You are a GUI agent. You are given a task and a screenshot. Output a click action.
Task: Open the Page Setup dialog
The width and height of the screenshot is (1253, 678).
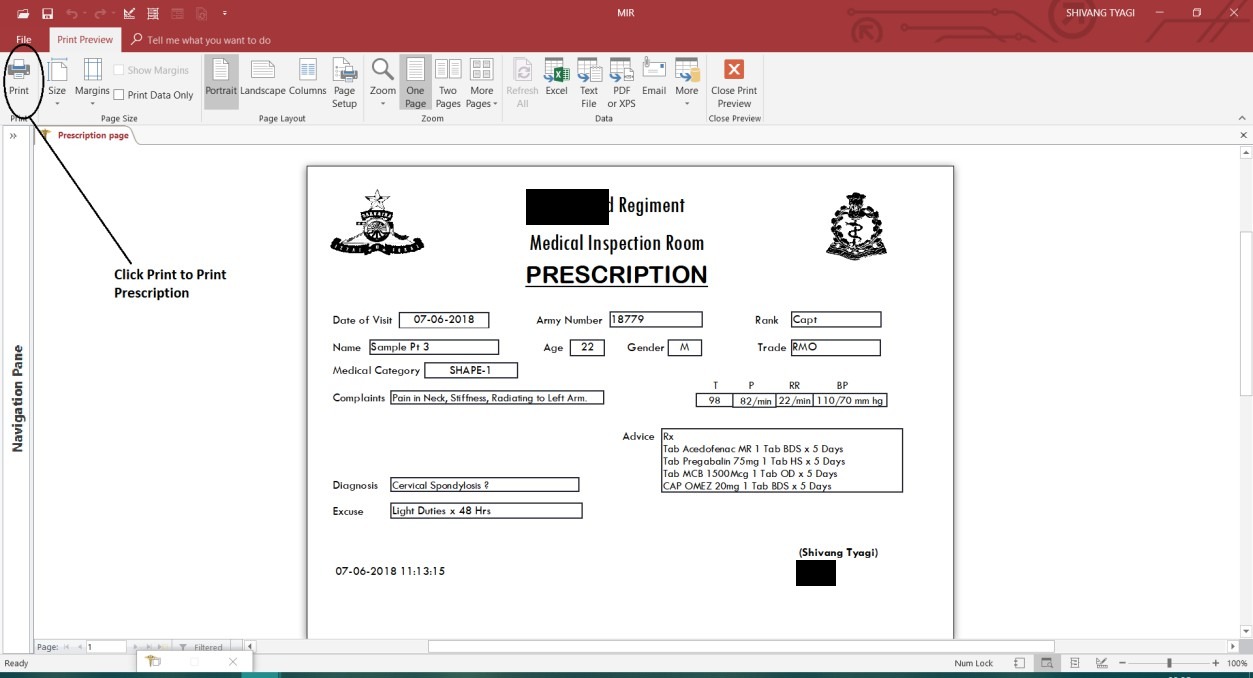(x=344, y=82)
